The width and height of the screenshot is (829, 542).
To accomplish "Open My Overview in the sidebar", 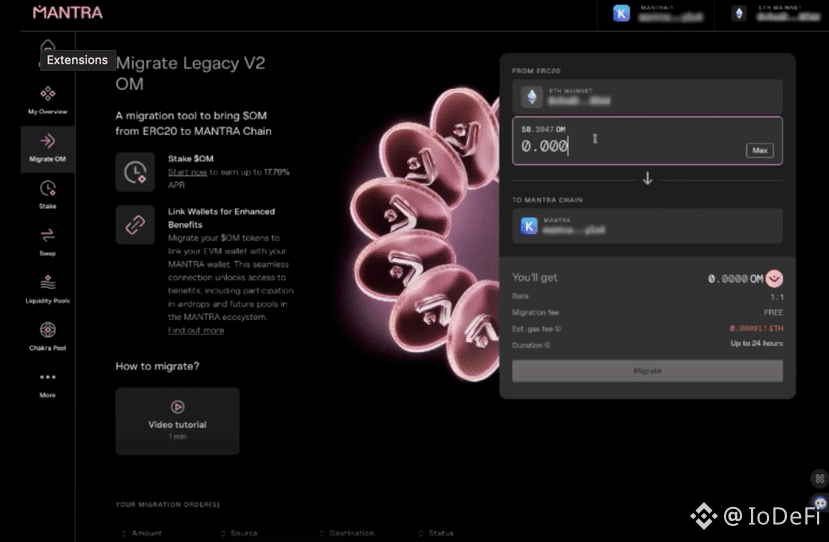I will coord(47,98).
